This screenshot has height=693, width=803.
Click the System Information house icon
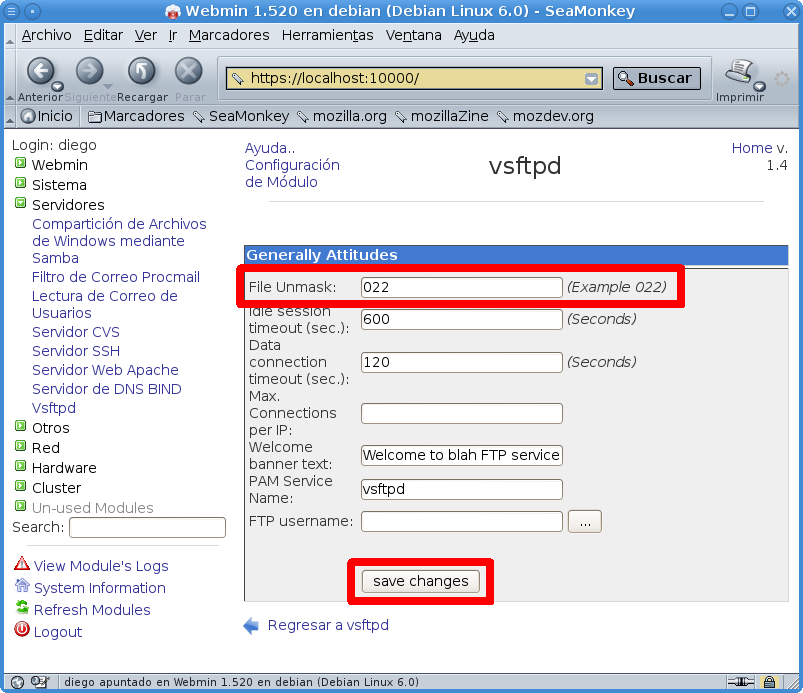22,588
